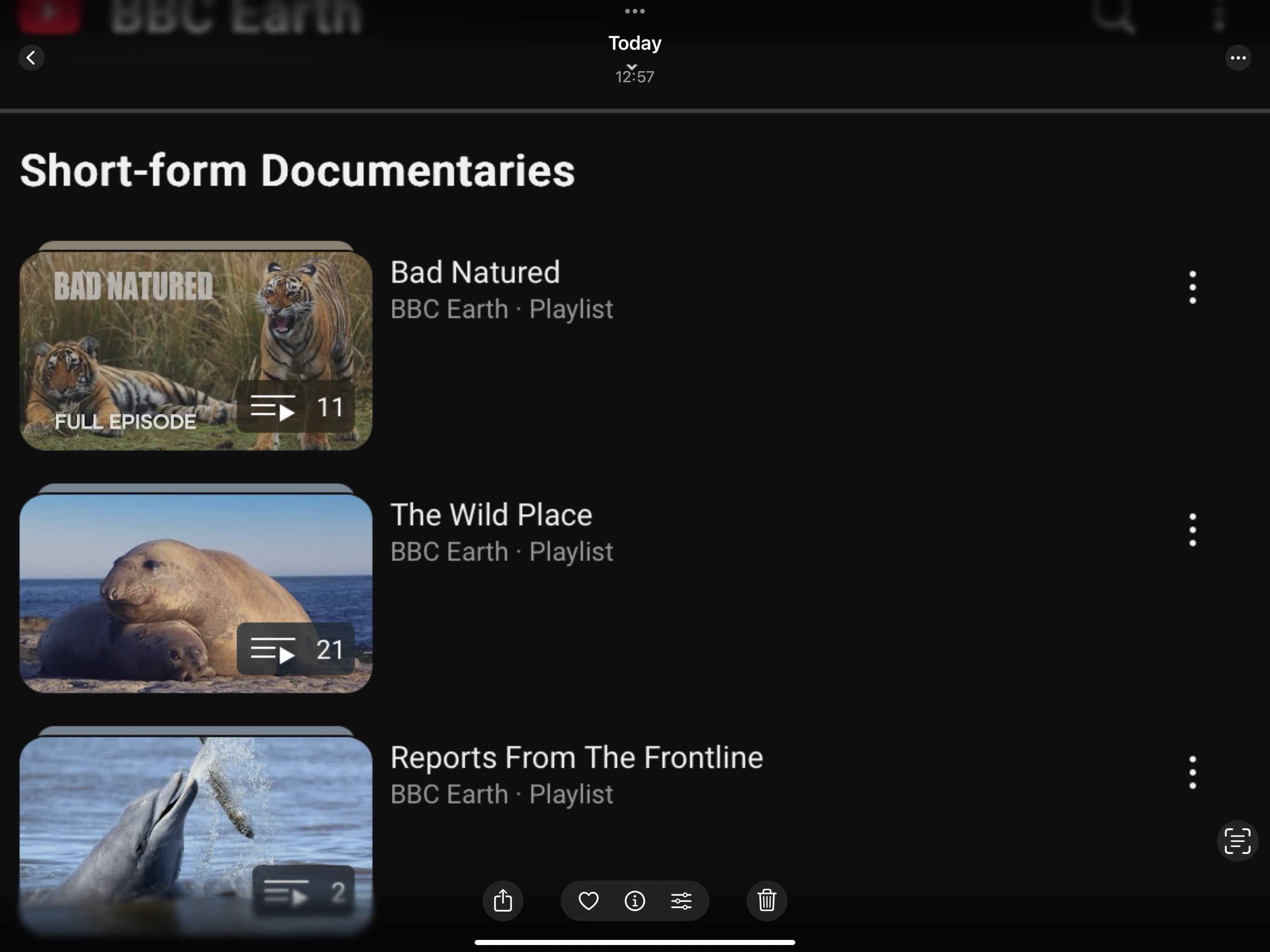Image resolution: width=1270 pixels, height=952 pixels.
Task: Tap the share icon in bottom toolbar
Action: click(503, 900)
